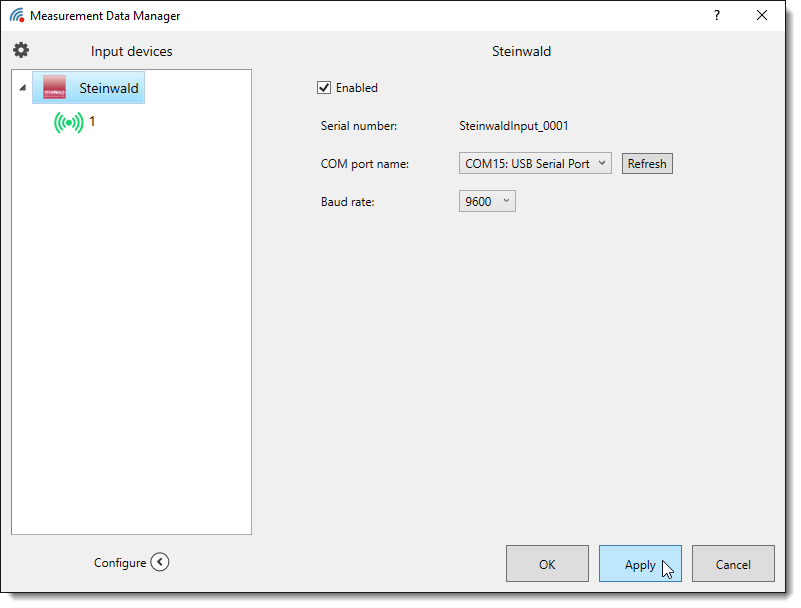
Task: Click the Apply button
Action: 640,564
